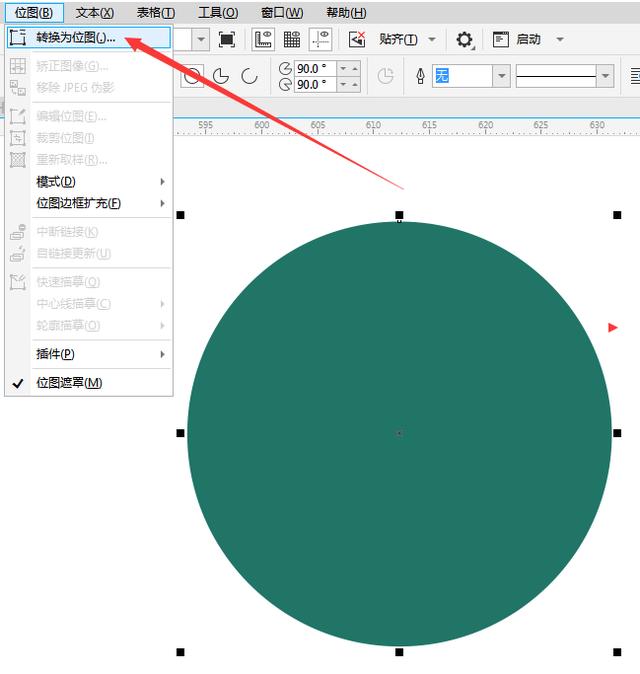Screen dimensions: 640x674
Task: Click the top-left selection handle
Action: click(x=181, y=215)
